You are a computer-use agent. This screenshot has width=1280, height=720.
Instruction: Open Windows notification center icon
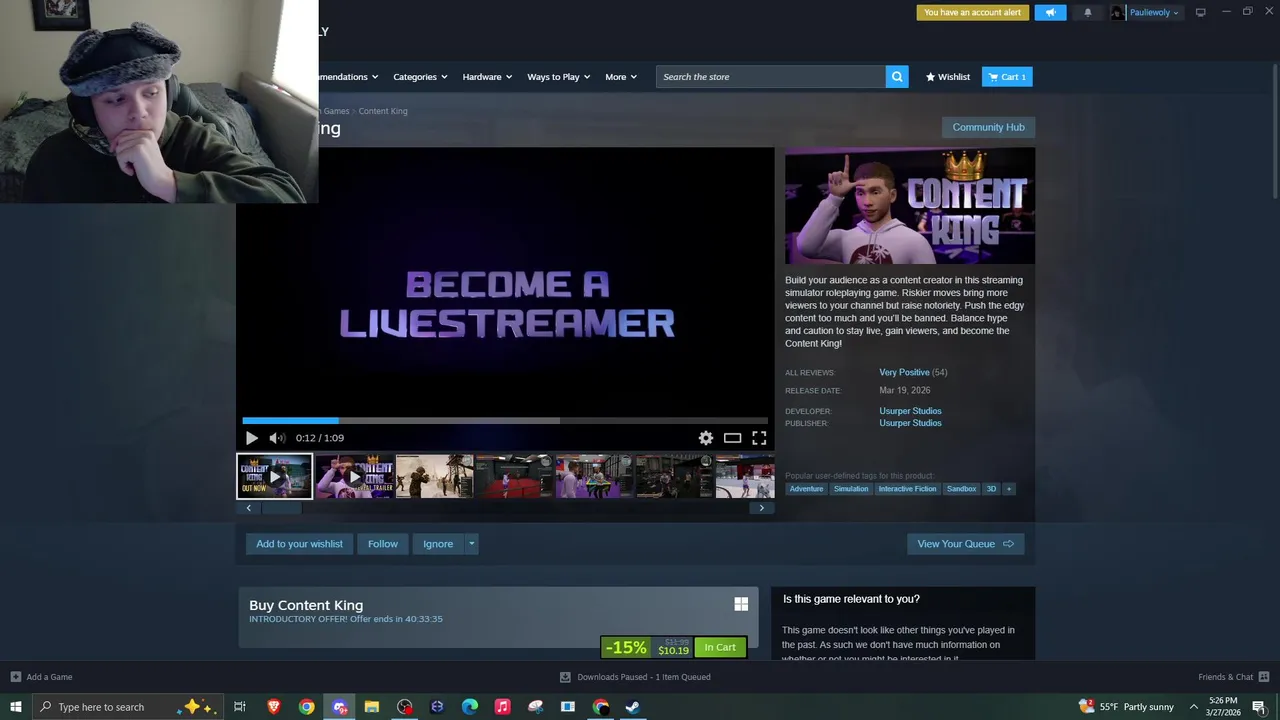[x=1259, y=707]
